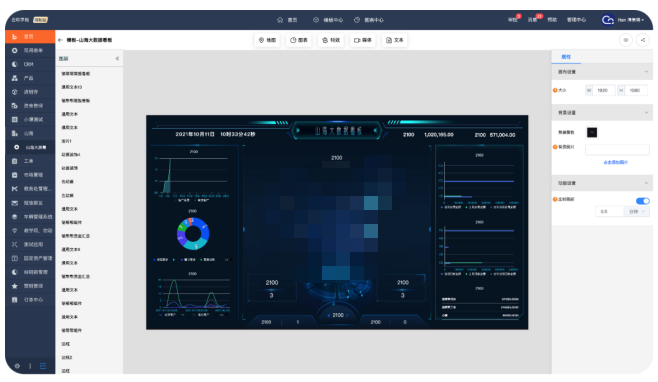Open CRM from the left sidebar
658x382 pixels.
pyautogui.click(x=30, y=64)
